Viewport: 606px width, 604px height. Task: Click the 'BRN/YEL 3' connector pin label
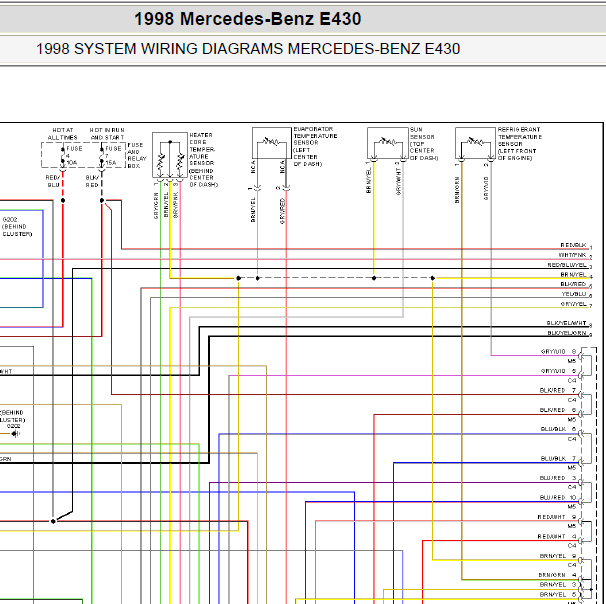pos(558,585)
